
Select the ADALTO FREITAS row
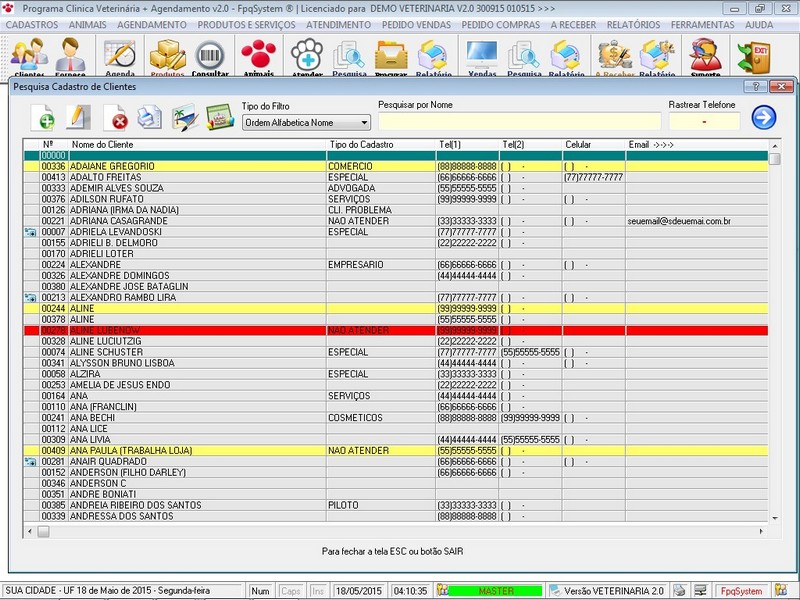396,178
